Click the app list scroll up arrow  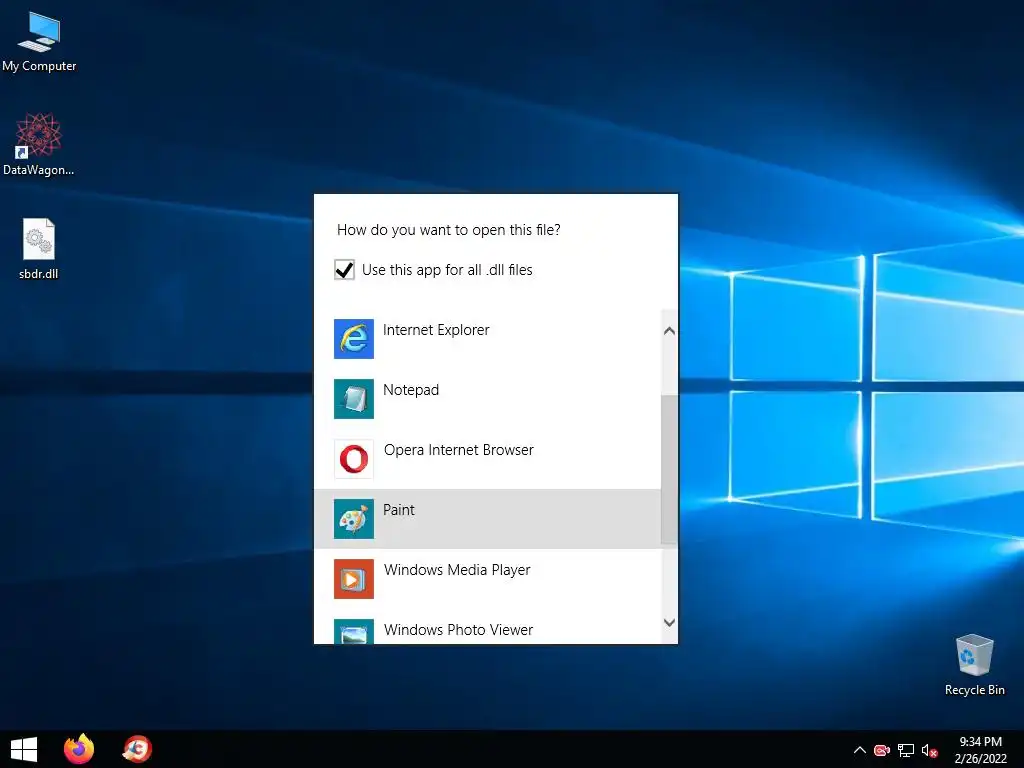point(669,331)
